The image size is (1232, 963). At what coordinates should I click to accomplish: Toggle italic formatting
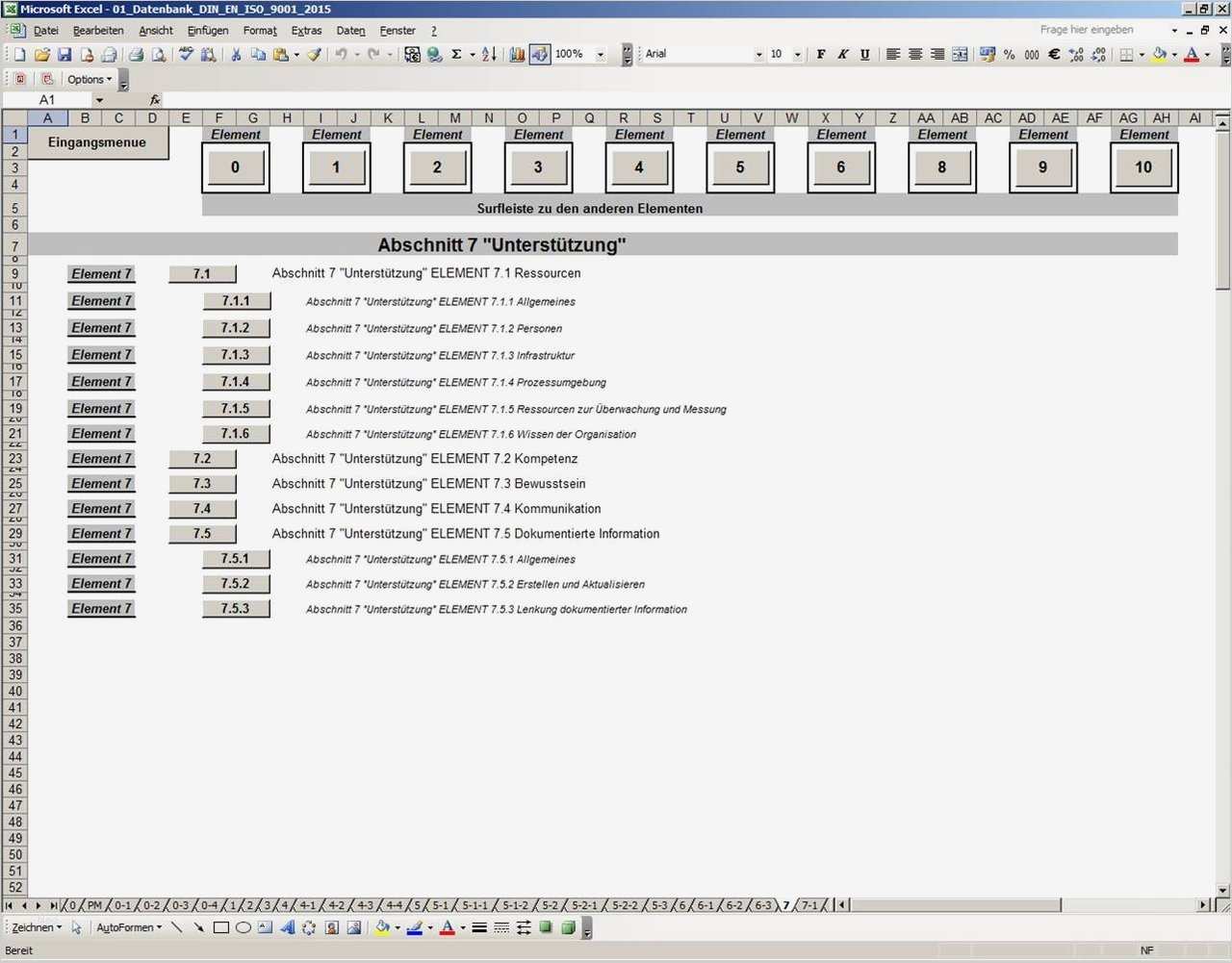pyautogui.click(x=842, y=54)
